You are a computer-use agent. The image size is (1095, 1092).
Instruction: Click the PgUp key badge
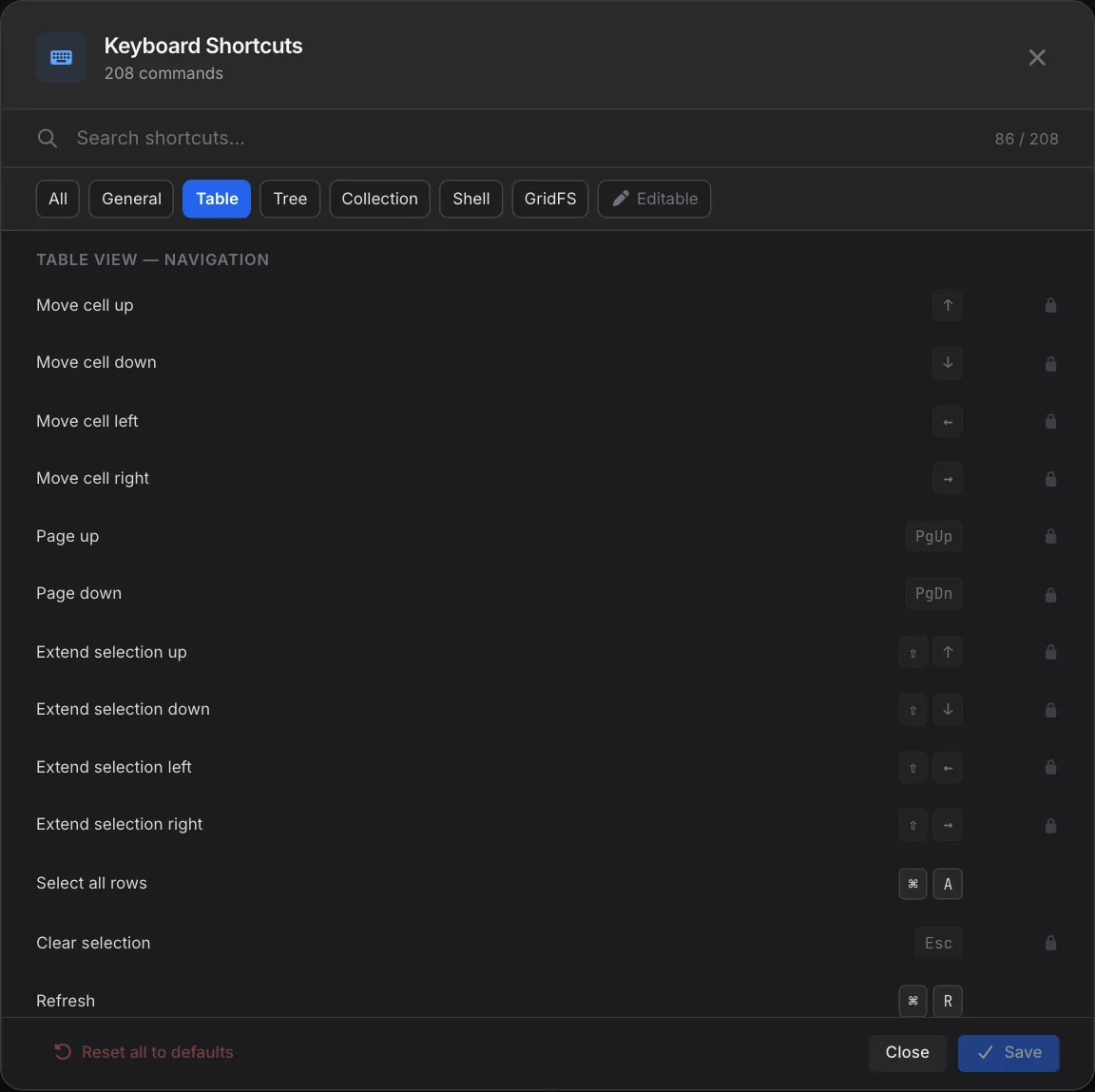click(x=933, y=536)
